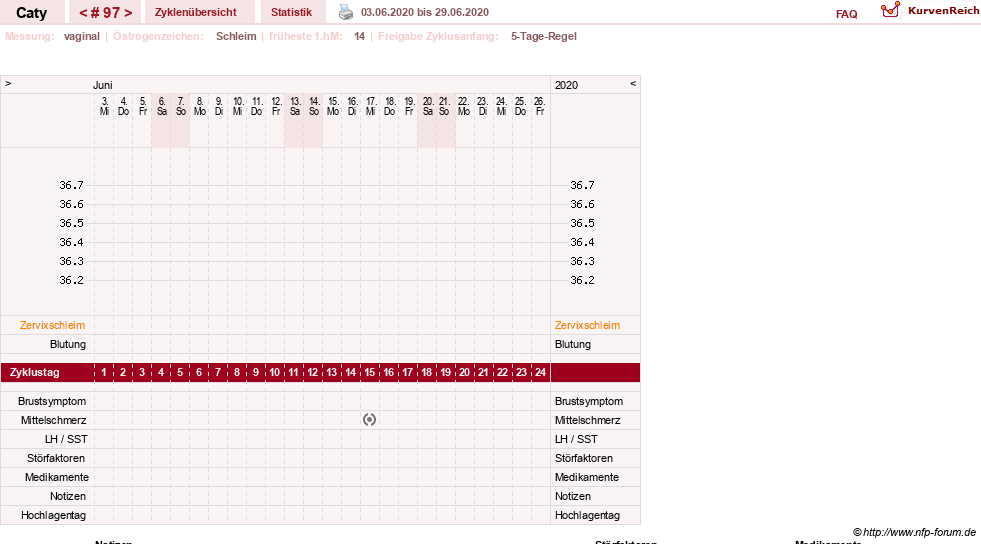Click früheste 1.hM value '14'
Image resolution: width=981 pixels, height=544 pixels.
[x=359, y=36]
